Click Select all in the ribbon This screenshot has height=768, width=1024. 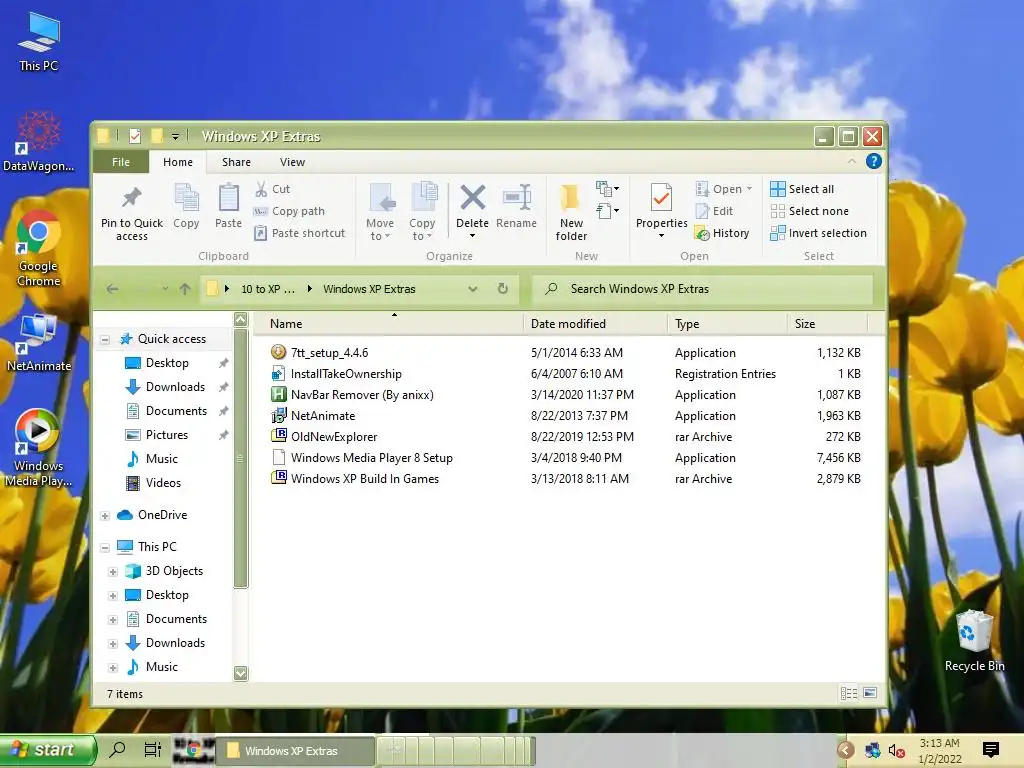(802, 189)
